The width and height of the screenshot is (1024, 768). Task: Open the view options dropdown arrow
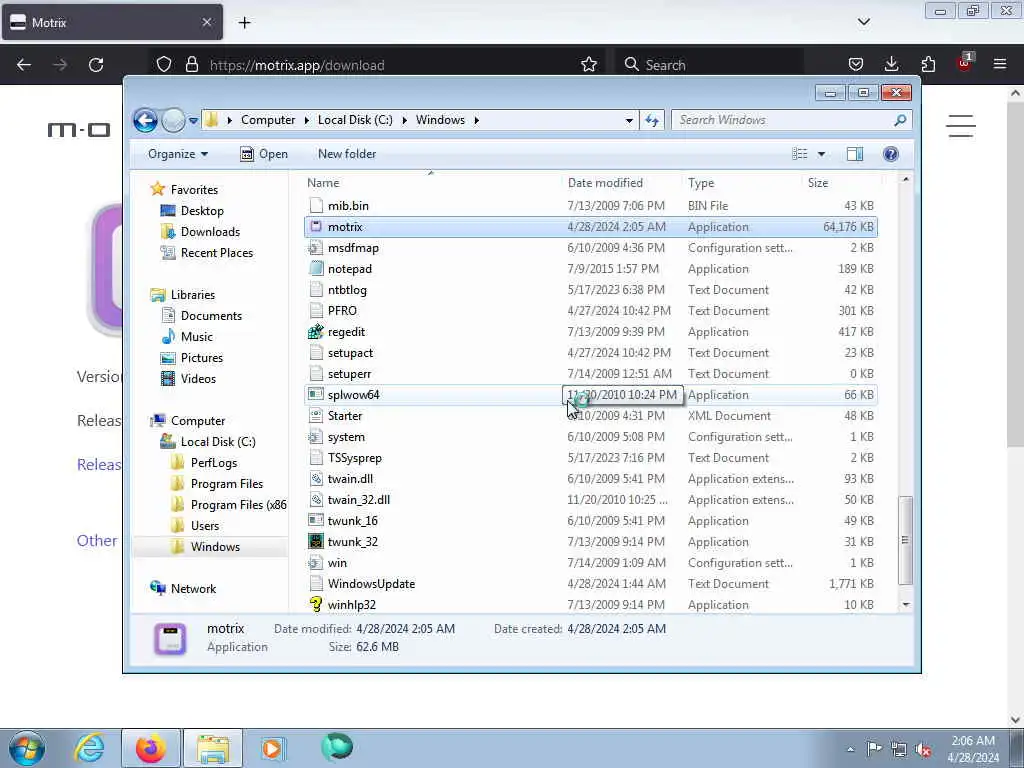pos(822,154)
